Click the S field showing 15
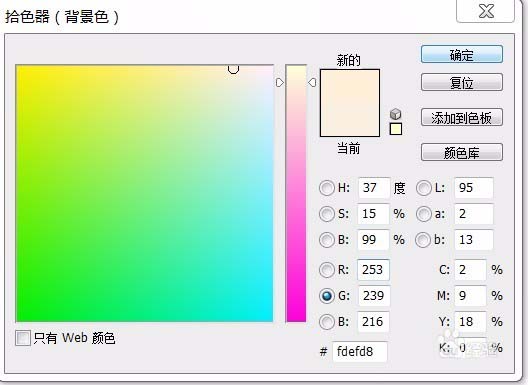This screenshot has width=528, height=385. (x=373, y=214)
